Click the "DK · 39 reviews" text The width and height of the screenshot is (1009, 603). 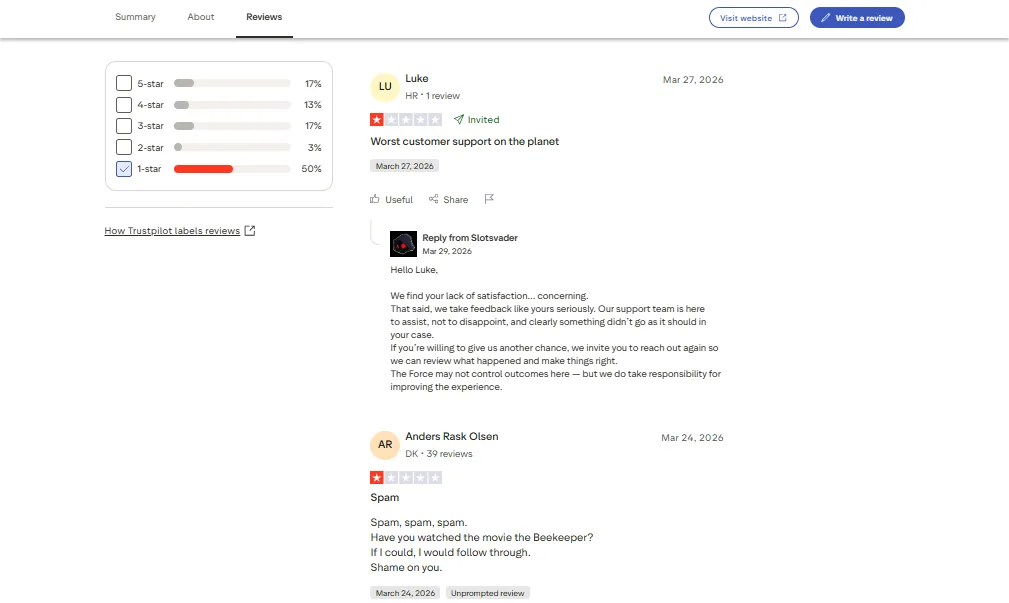click(439, 454)
